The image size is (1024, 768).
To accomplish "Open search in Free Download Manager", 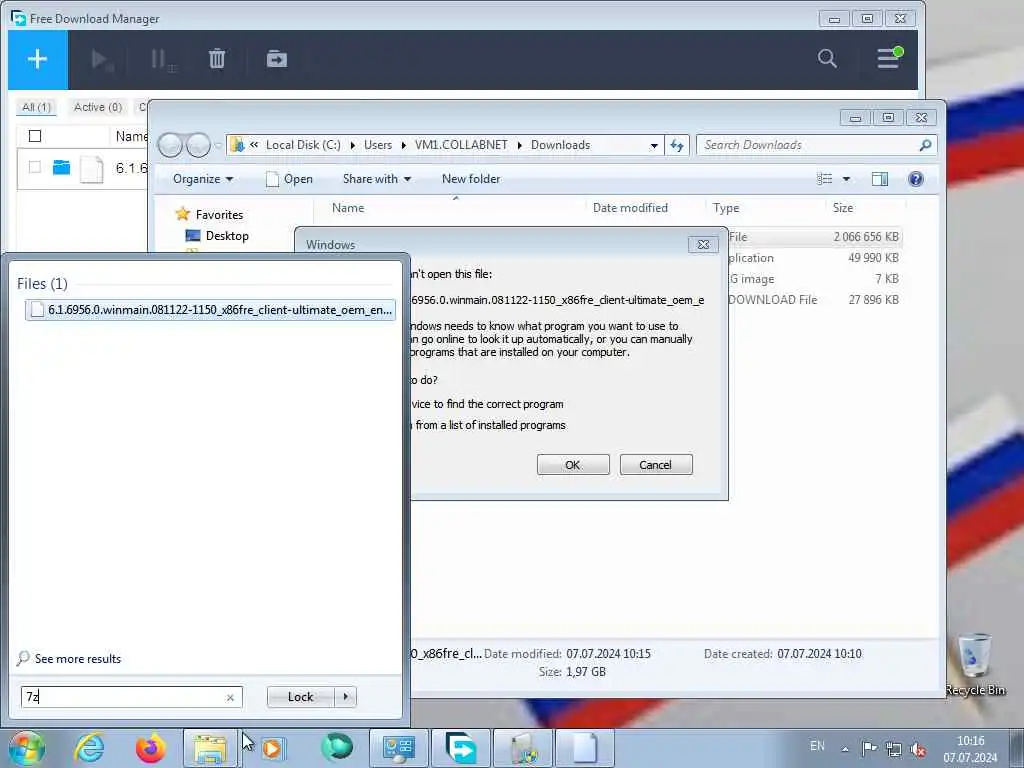I will click(x=827, y=59).
